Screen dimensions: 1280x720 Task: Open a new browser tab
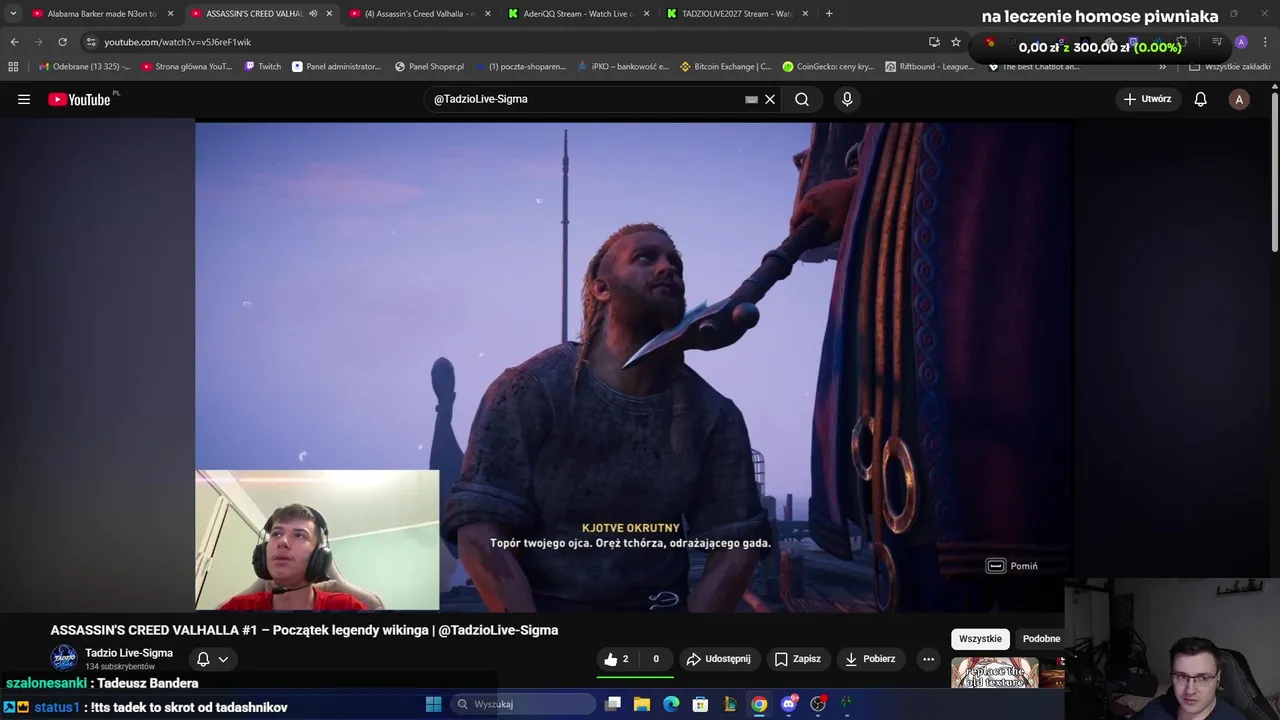tap(829, 14)
